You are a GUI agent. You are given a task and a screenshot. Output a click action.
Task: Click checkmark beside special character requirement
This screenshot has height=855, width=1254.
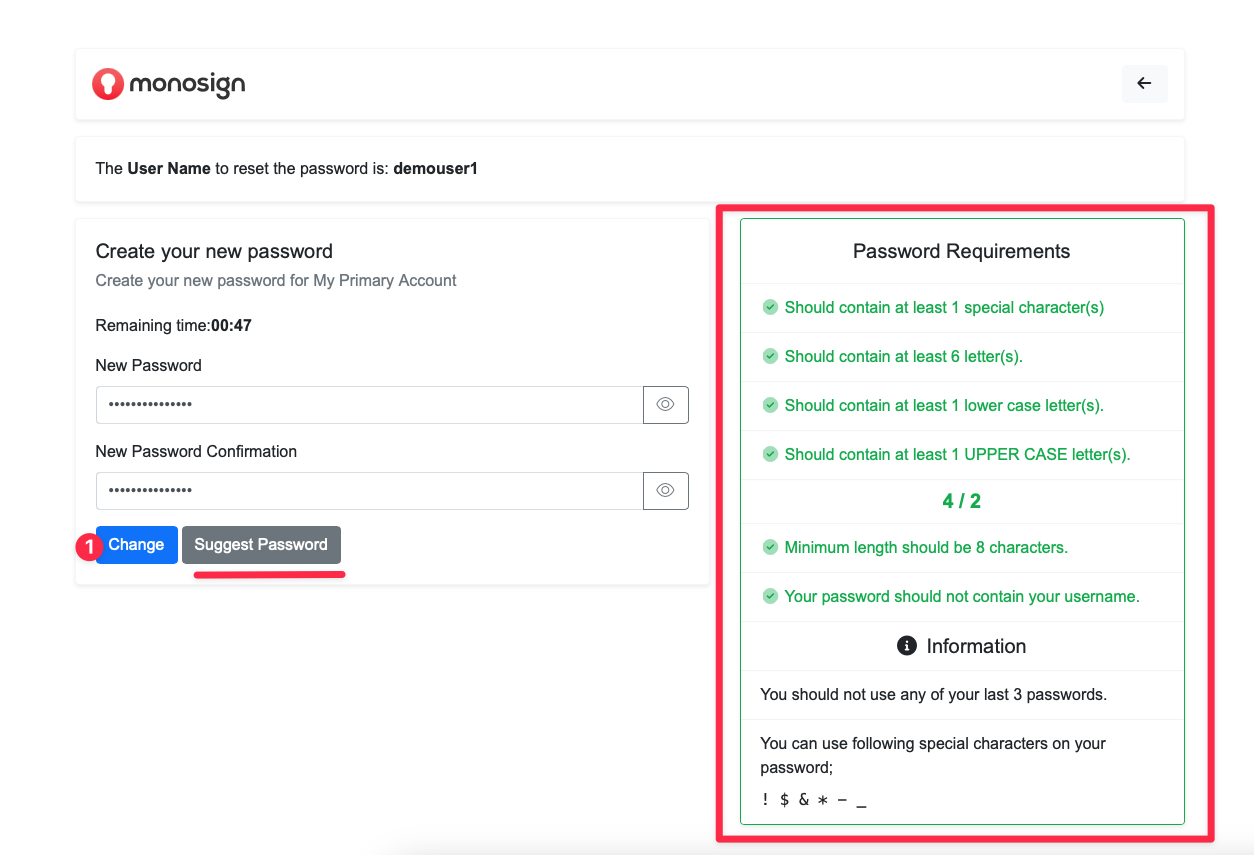pyautogui.click(x=770, y=308)
